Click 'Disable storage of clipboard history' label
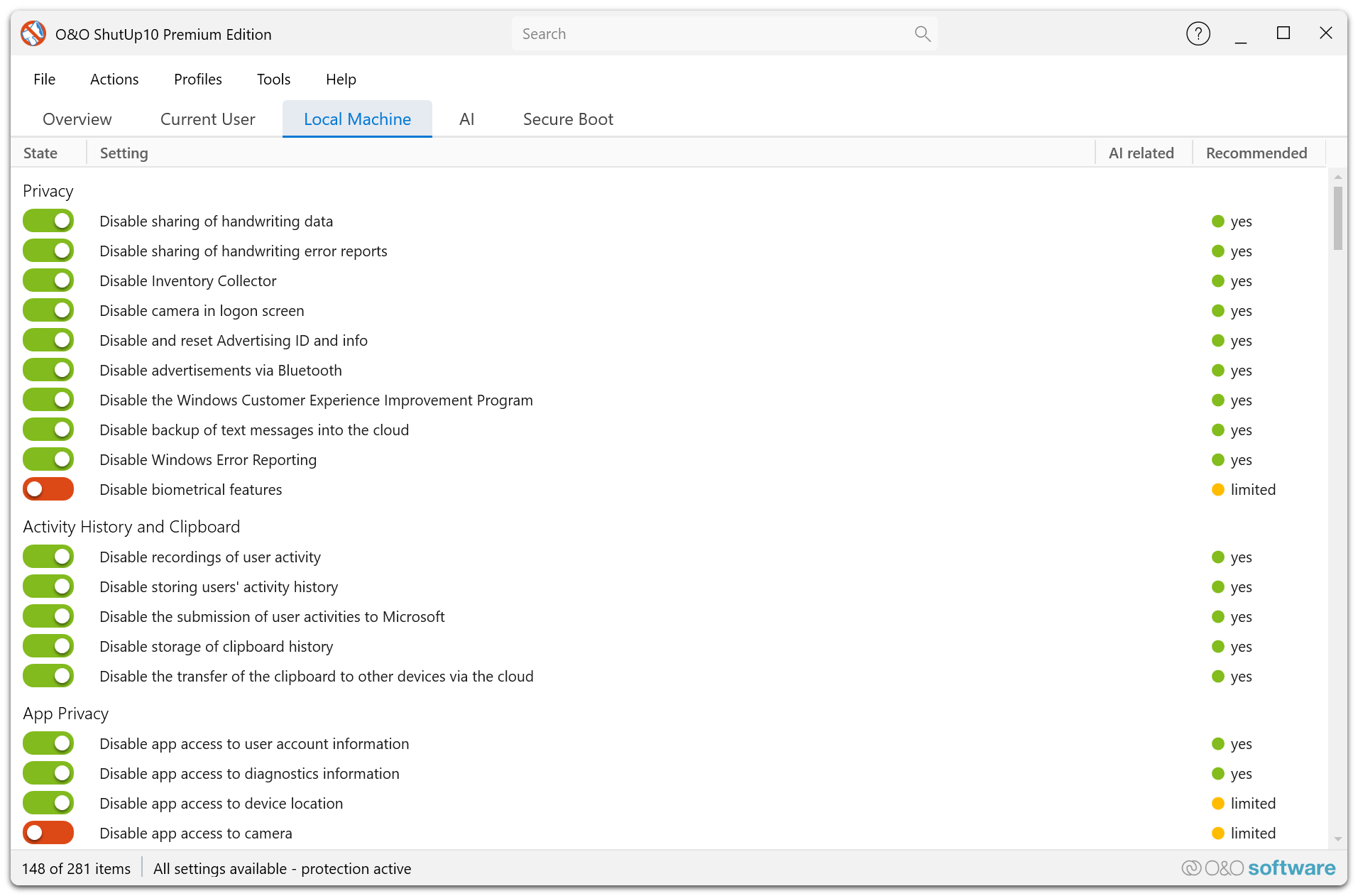The image size is (1358, 896). (x=216, y=646)
